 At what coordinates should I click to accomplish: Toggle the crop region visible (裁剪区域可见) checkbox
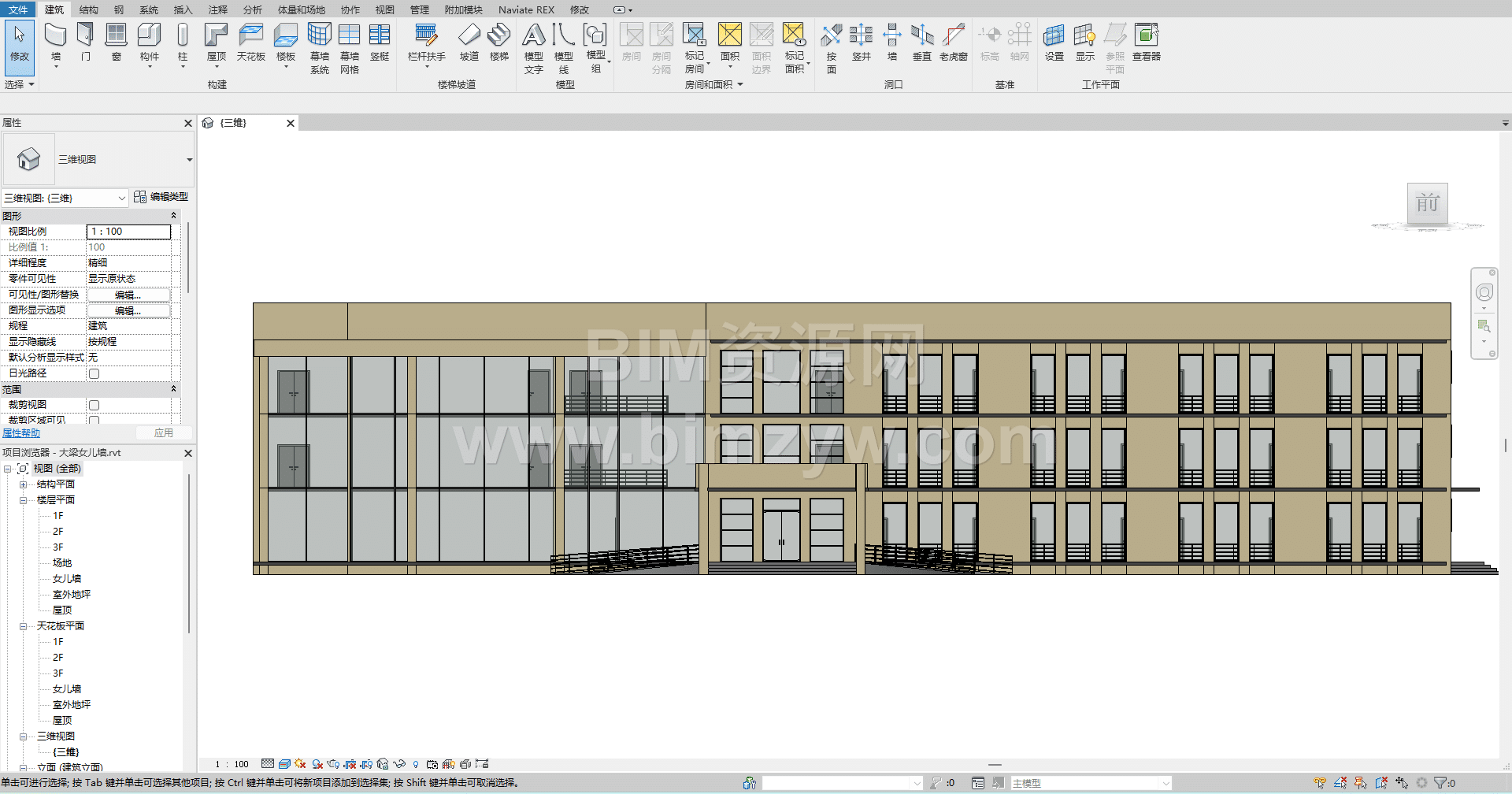coord(94,420)
